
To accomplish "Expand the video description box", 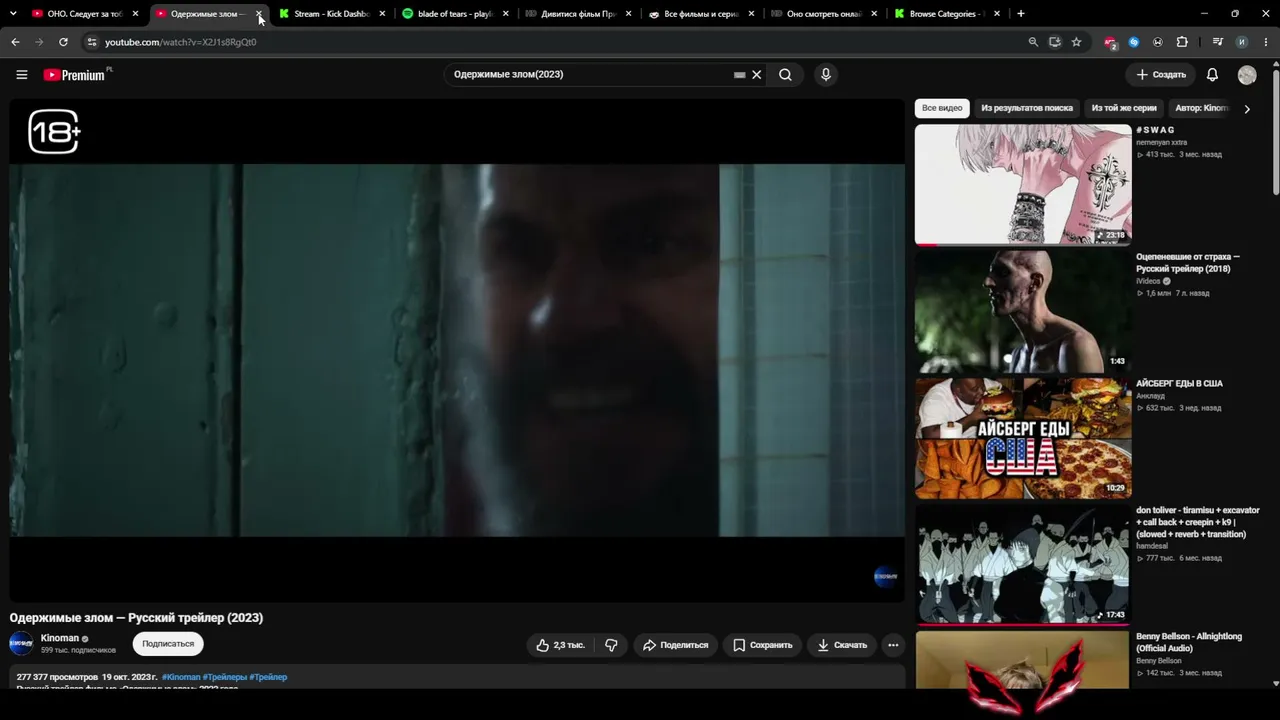I will pos(457,677).
